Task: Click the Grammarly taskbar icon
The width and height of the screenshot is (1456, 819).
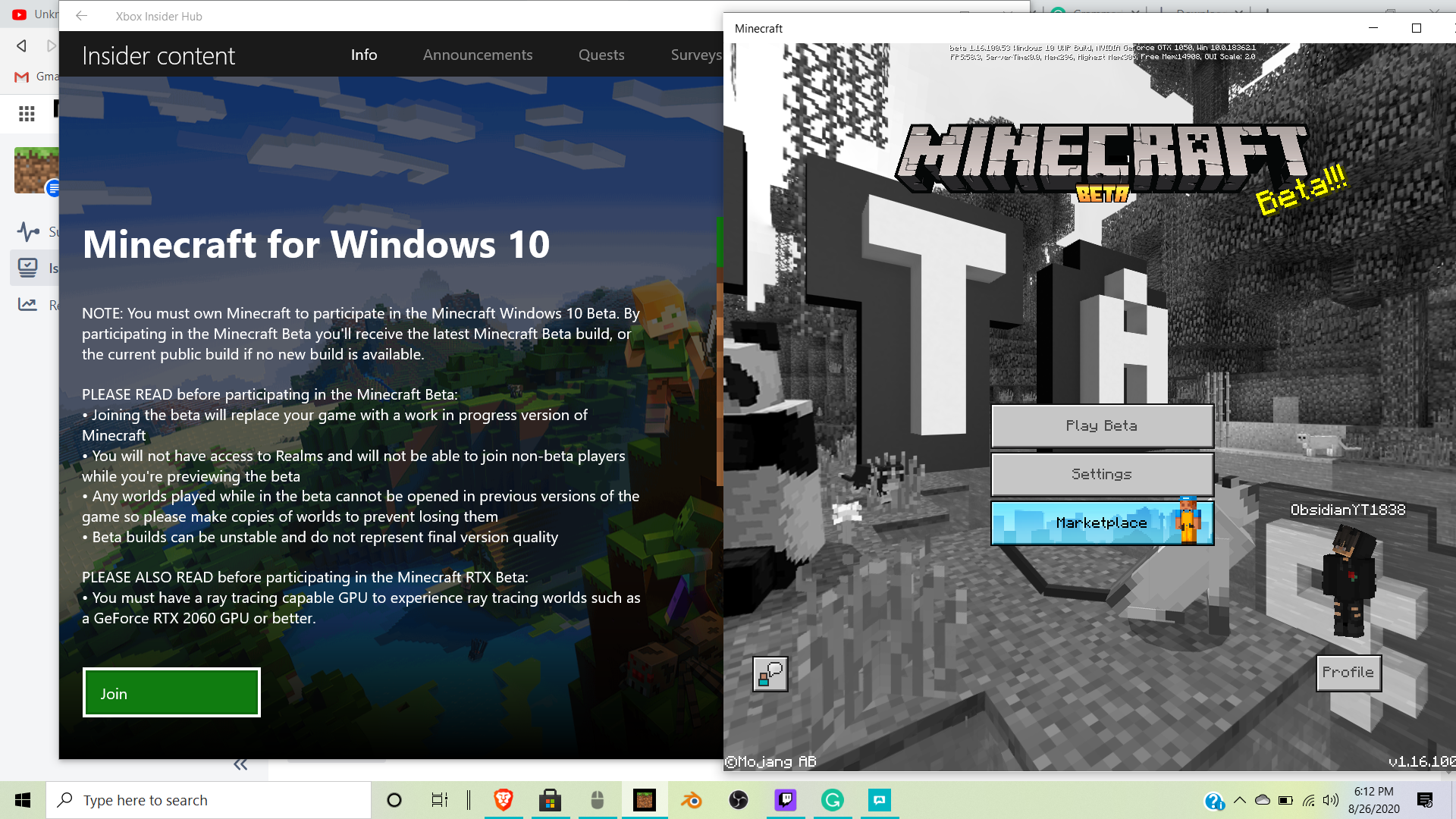Action: pos(832,800)
